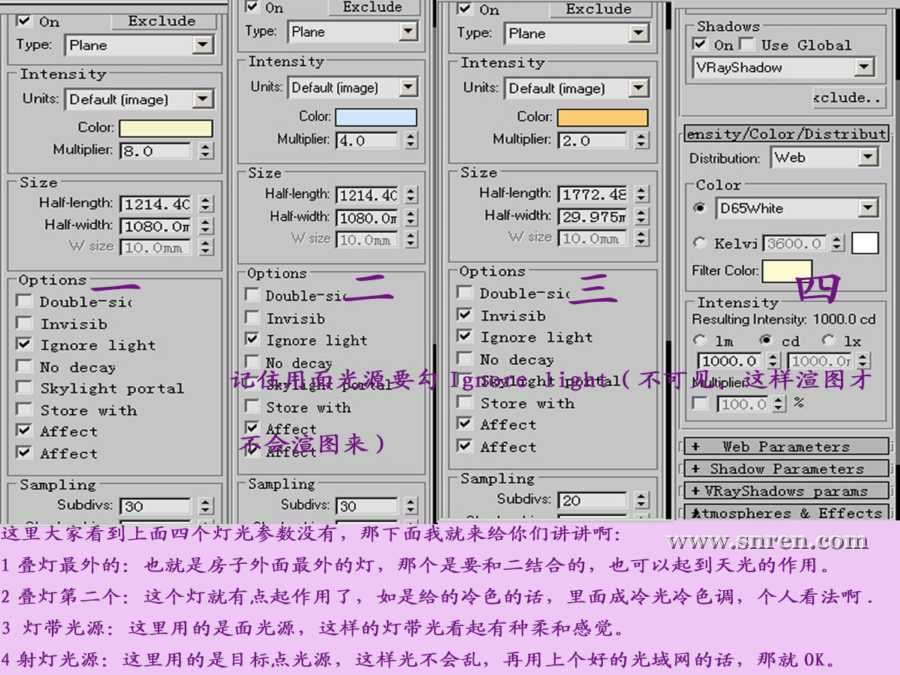Enable Skylight portal in first panel
Screen dimensions: 900x675
click(x=24, y=387)
